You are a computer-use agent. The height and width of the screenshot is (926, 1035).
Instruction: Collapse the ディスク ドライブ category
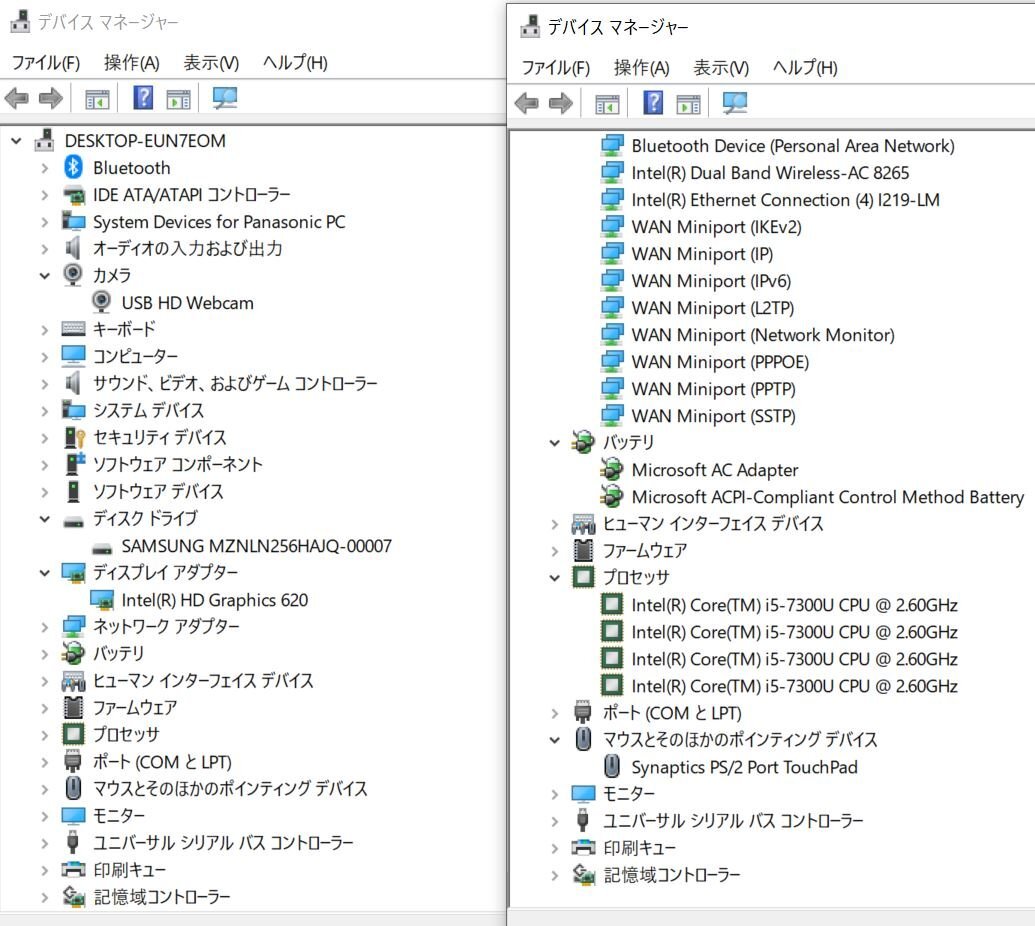[x=44, y=519]
